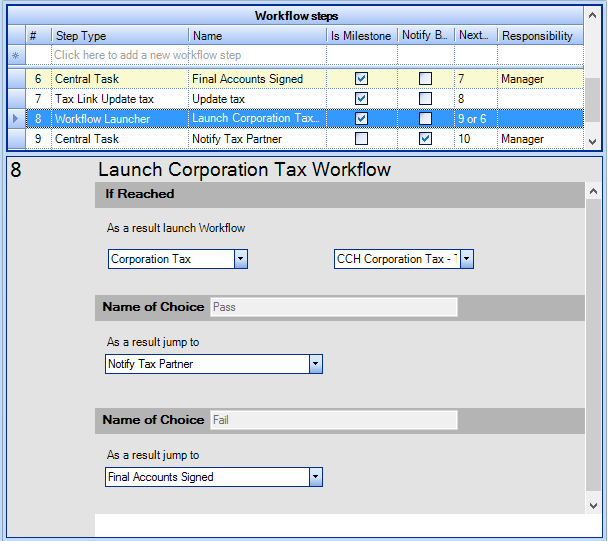This screenshot has width=608, height=541.
Task: Select the Final Accounts Signed name cell
Action: (257, 79)
